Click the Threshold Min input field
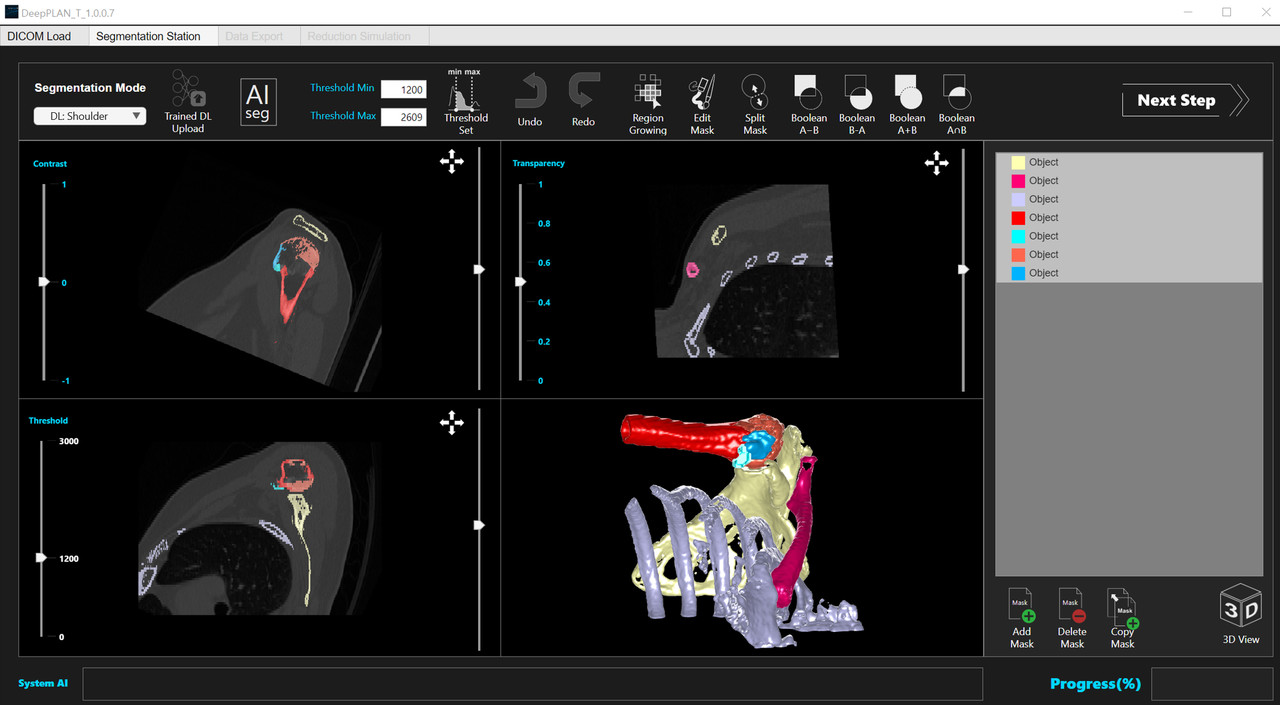 pos(403,89)
